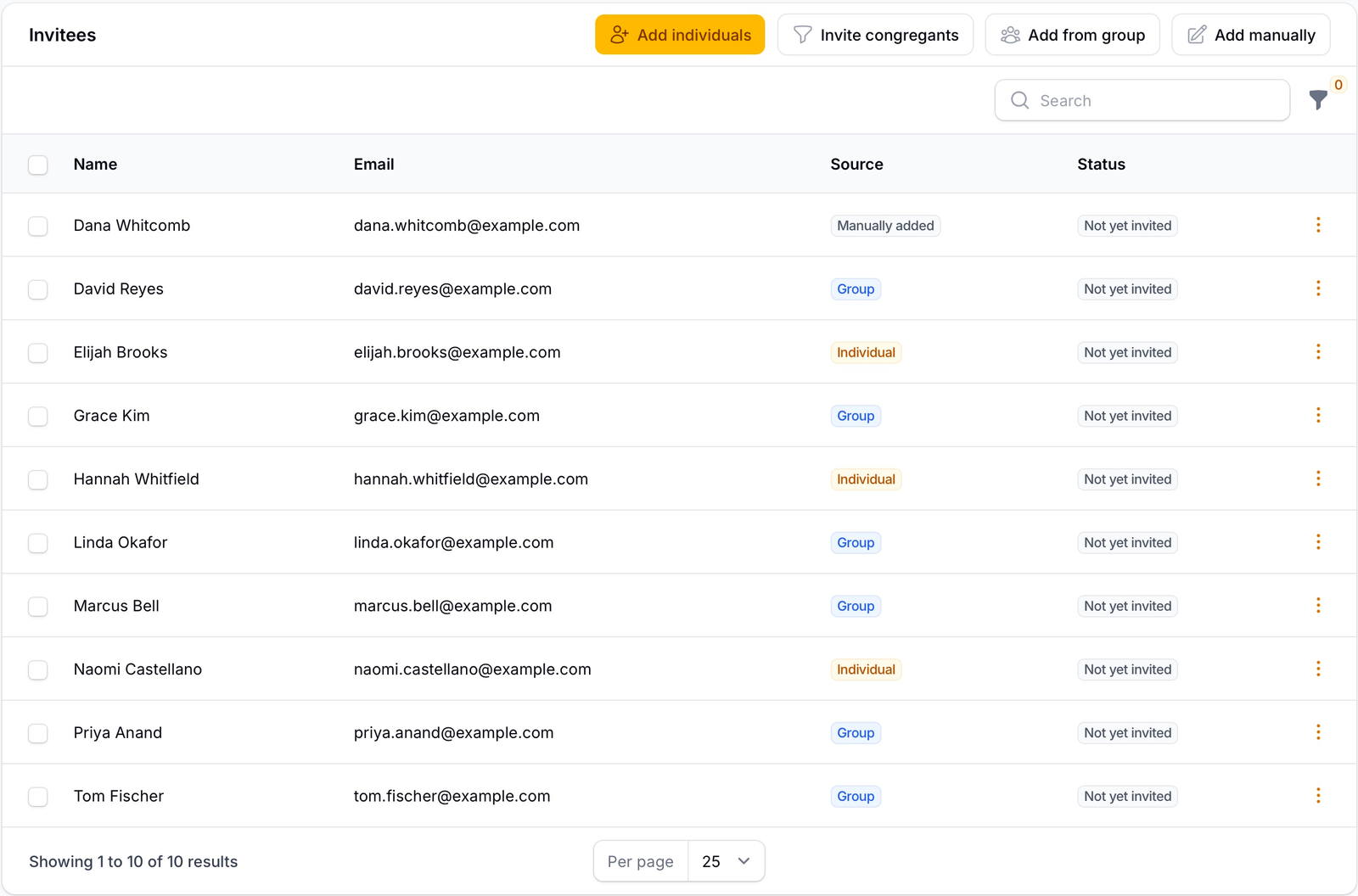Click the Individual badge for Elijah Brooks
The width and height of the screenshot is (1358, 896).
pyautogui.click(x=866, y=352)
